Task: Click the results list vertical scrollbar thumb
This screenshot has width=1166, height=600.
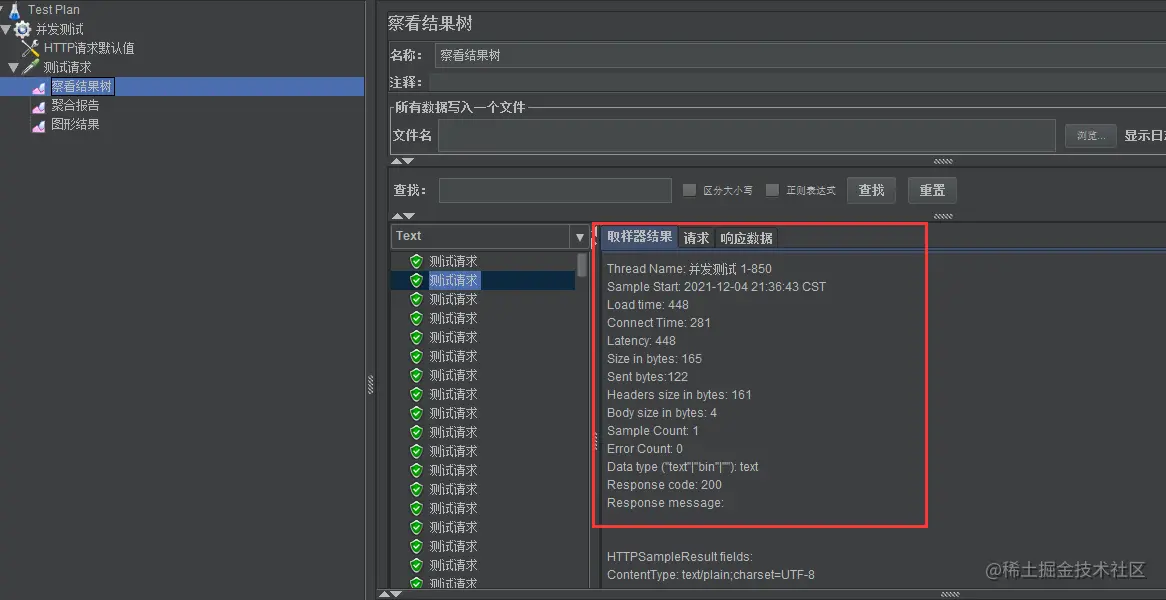Action: pos(582,265)
